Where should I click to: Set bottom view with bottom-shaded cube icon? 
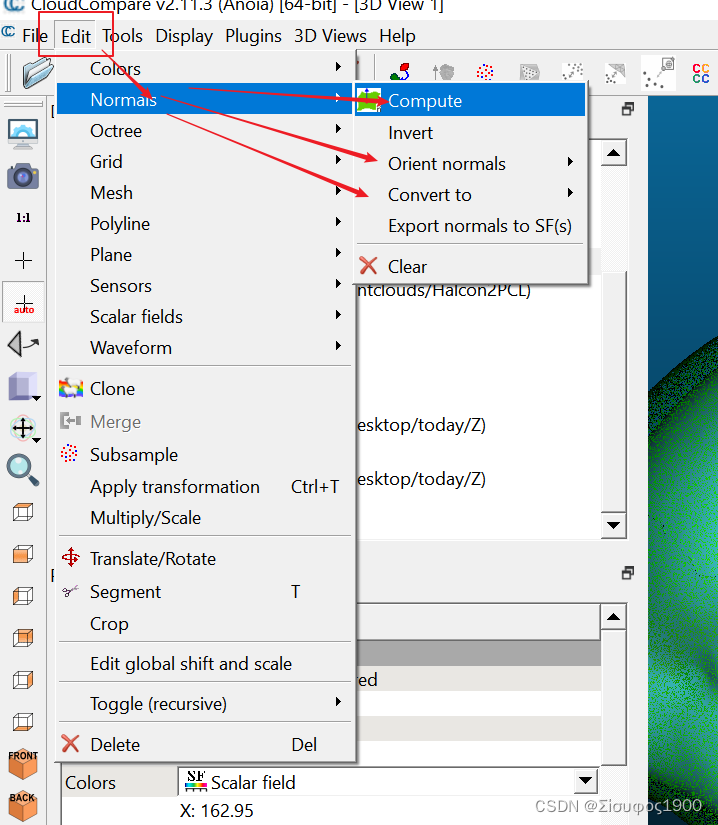(23, 721)
